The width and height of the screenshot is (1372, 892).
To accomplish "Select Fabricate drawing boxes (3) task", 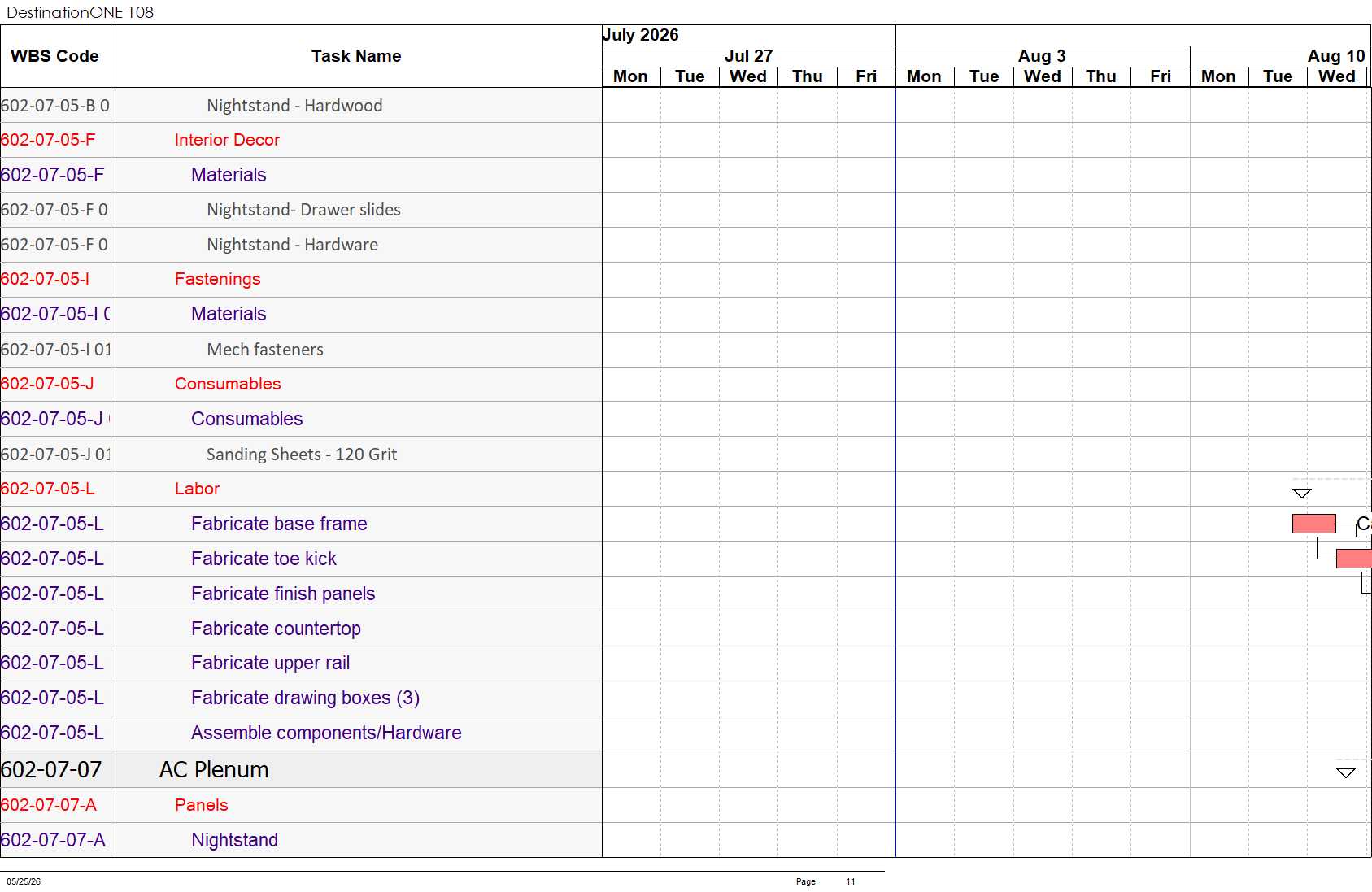I will tap(305, 698).
